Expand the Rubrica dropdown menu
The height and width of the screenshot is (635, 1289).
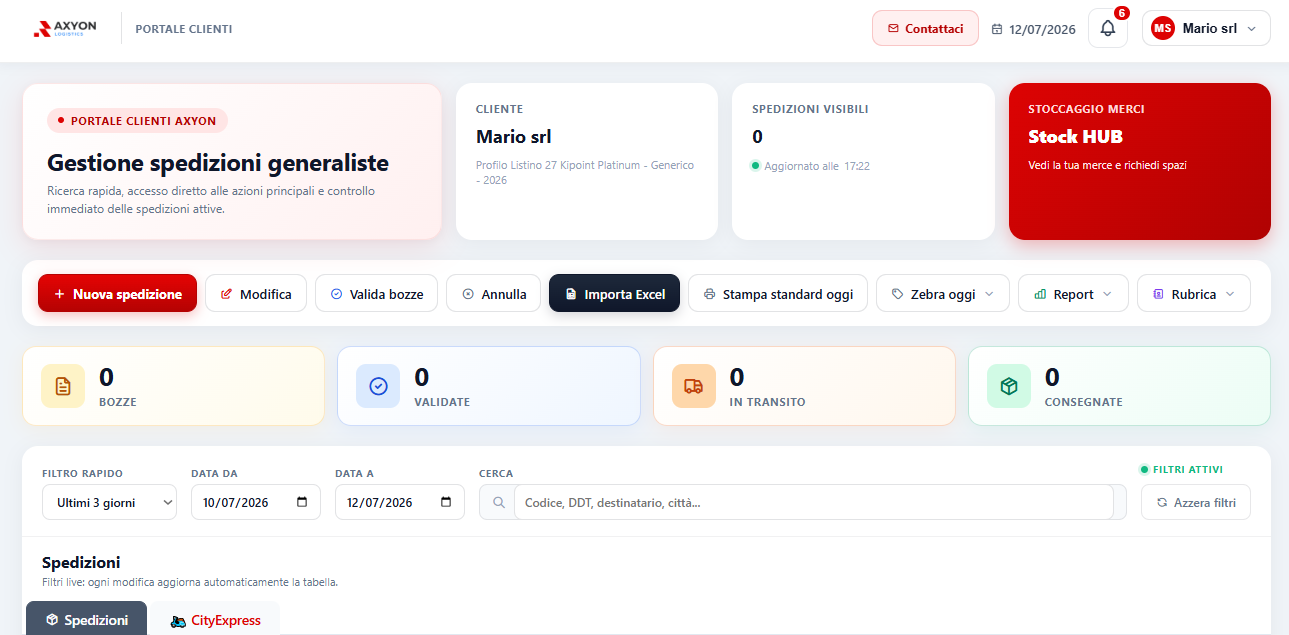click(x=1229, y=294)
